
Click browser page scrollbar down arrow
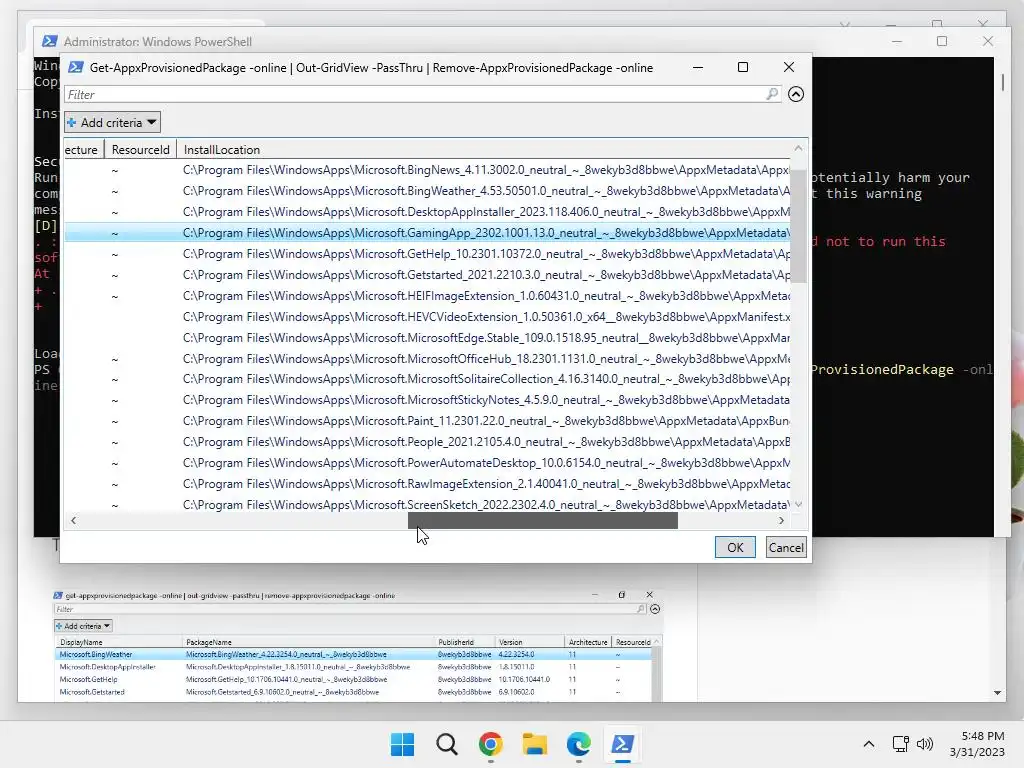[x=997, y=693]
